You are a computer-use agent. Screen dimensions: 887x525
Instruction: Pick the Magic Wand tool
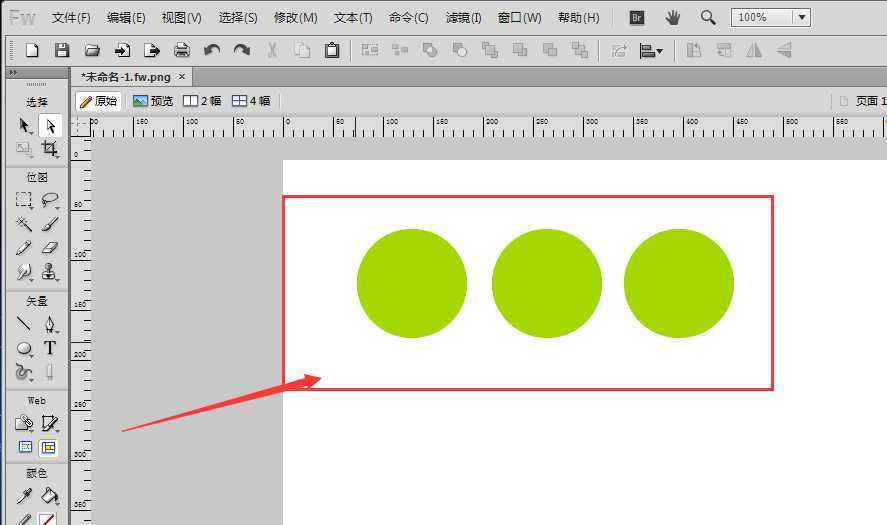click(24, 224)
